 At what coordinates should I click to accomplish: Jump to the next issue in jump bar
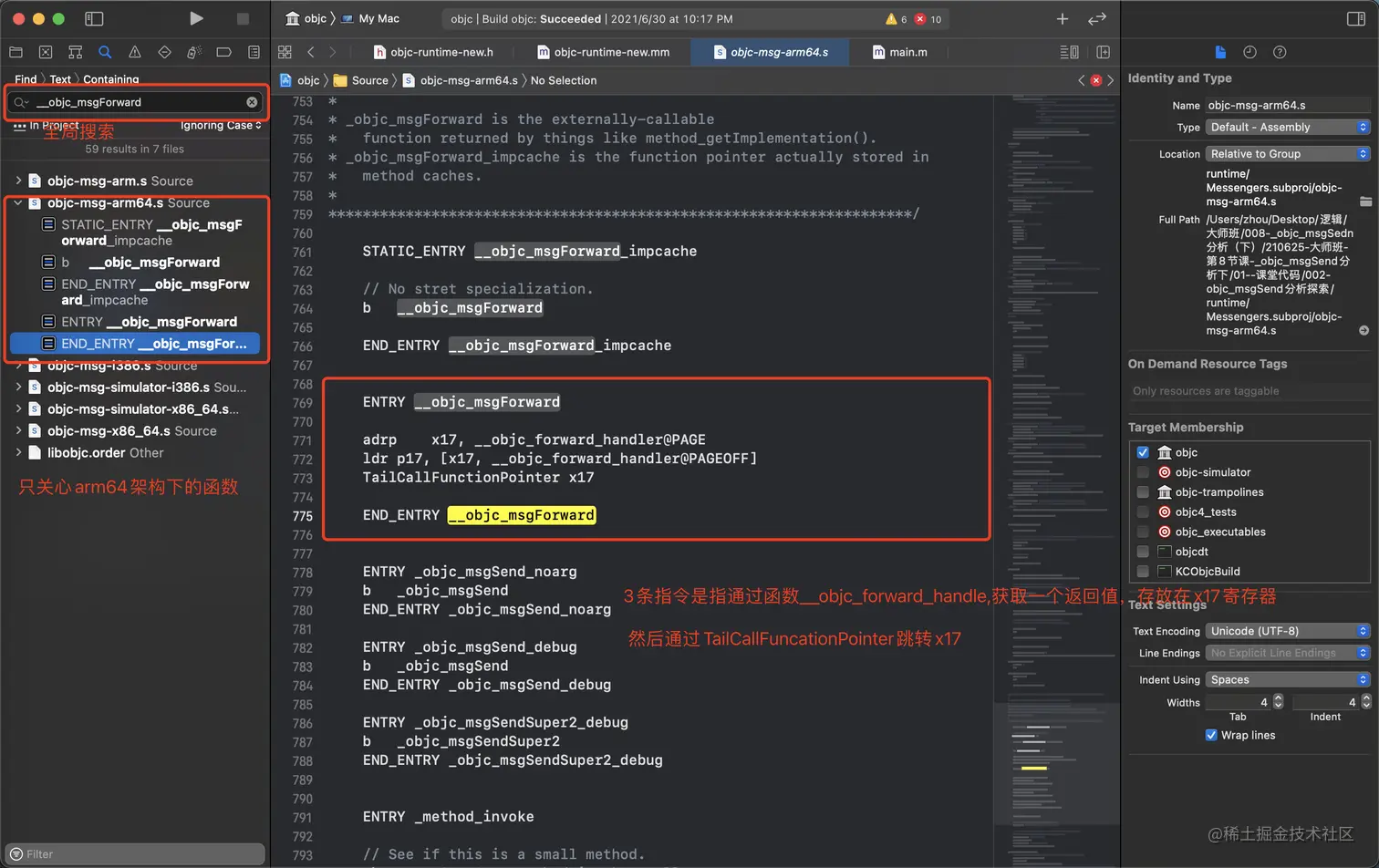1111,80
